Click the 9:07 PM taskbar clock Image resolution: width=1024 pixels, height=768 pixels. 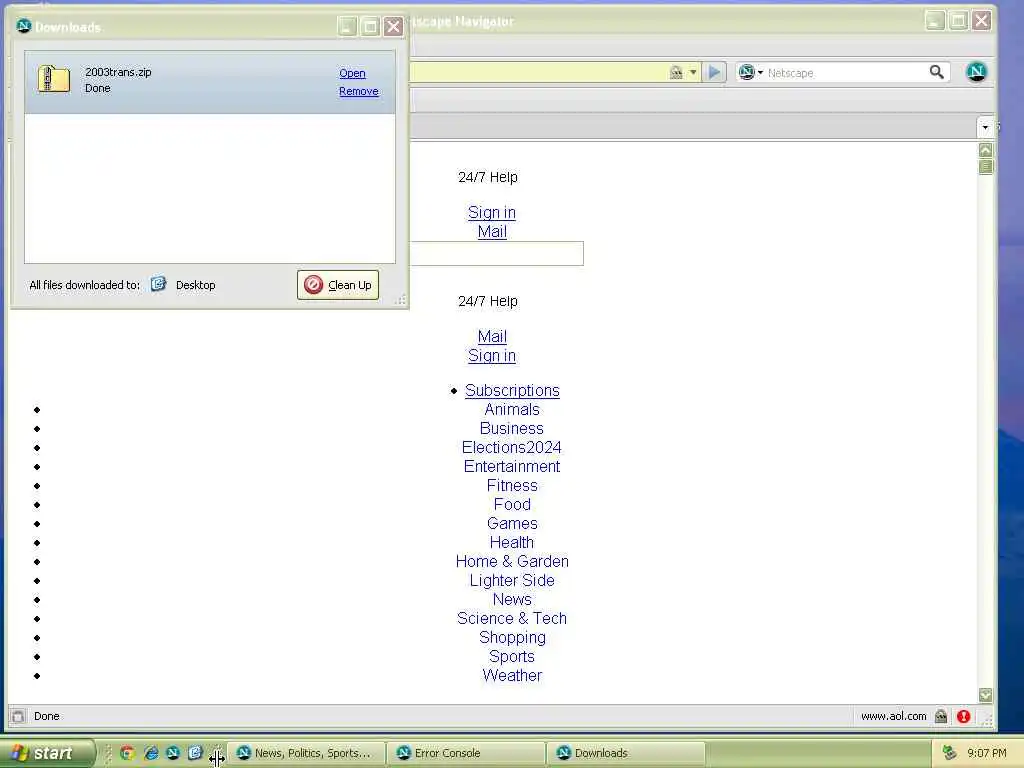point(987,753)
